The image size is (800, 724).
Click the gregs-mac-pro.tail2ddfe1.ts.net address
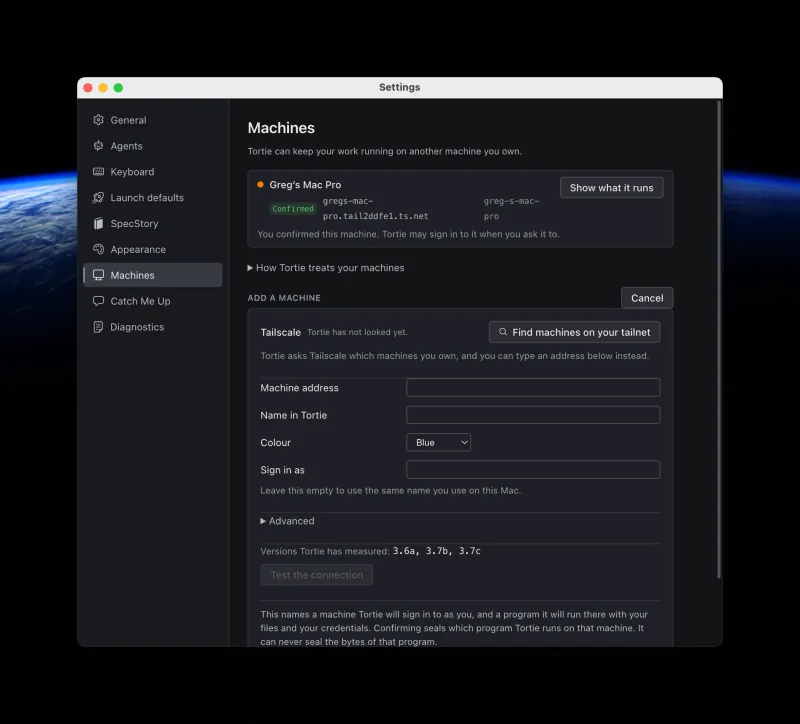pyautogui.click(x=376, y=209)
